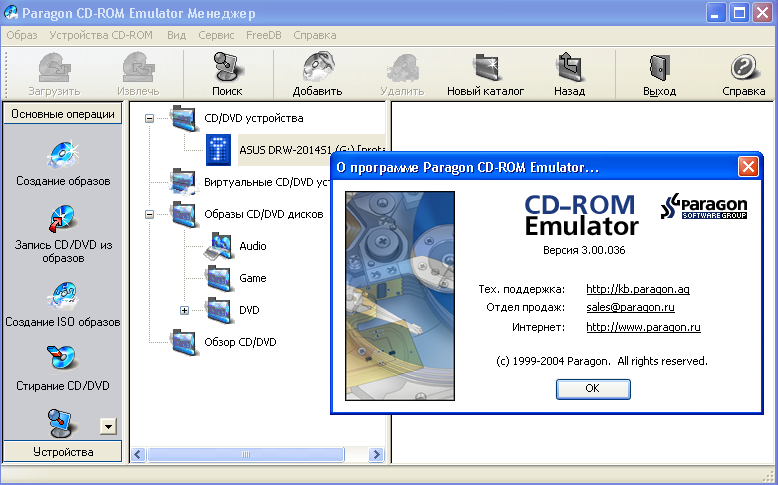Viewport: 778px width, 485px height.
Task: Collapse the Образы CD/DVD дисков node
Action: (x=149, y=214)
